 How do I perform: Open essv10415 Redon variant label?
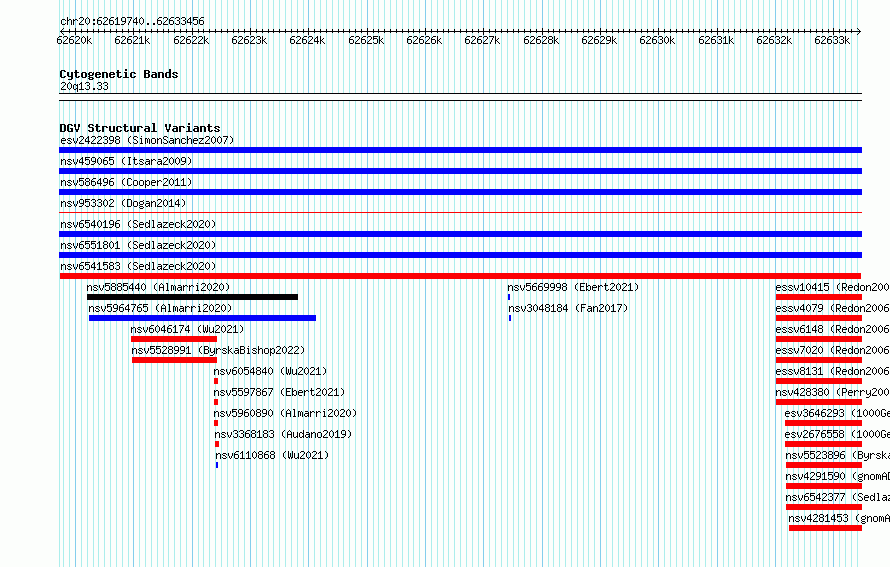[832, 287]
